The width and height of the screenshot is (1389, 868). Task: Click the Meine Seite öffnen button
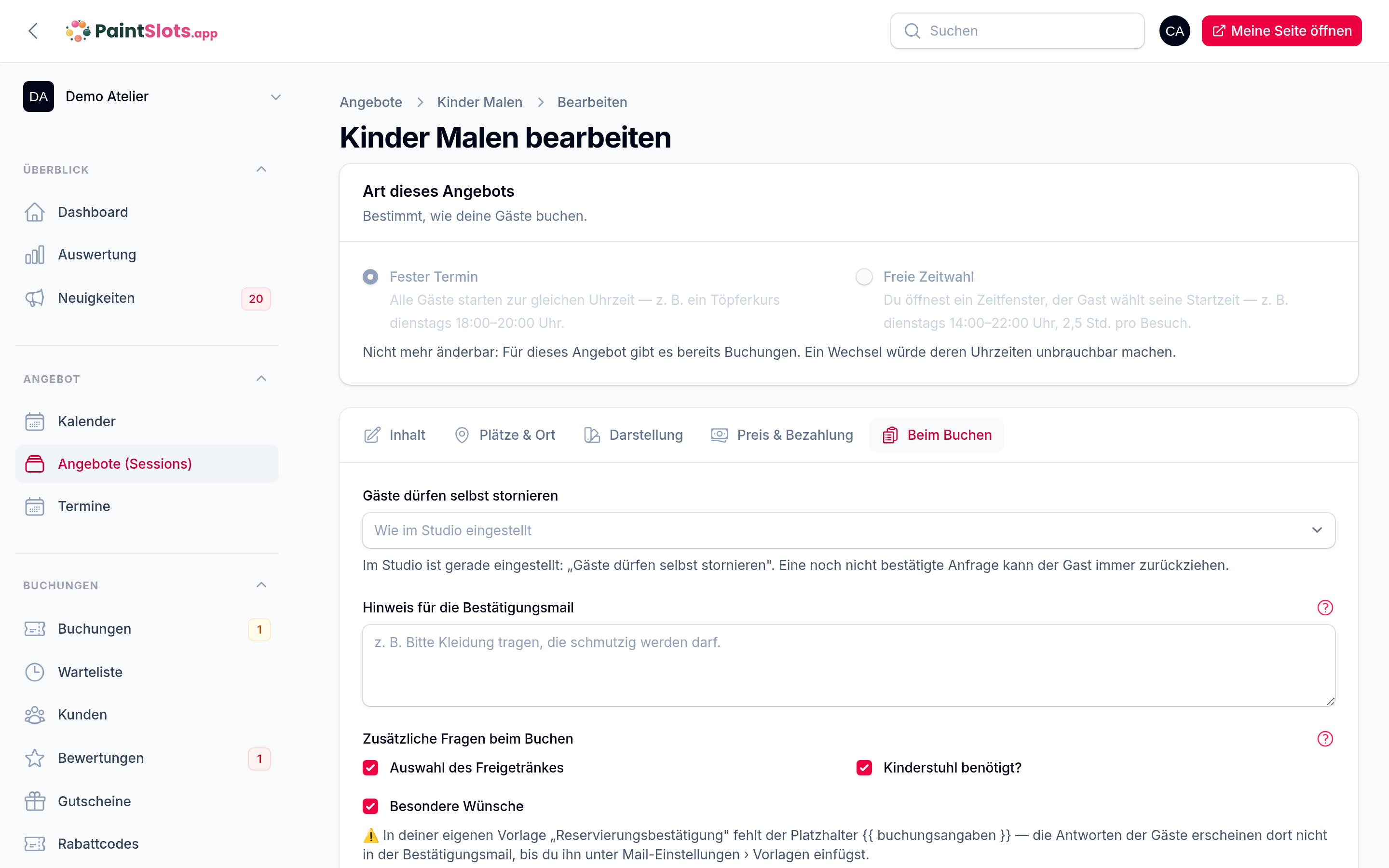coord(1281,31)
